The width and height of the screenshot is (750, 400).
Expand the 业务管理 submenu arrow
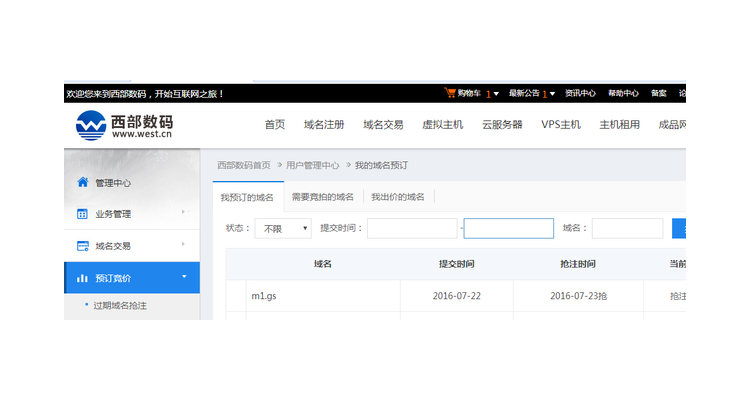[184, 211]
